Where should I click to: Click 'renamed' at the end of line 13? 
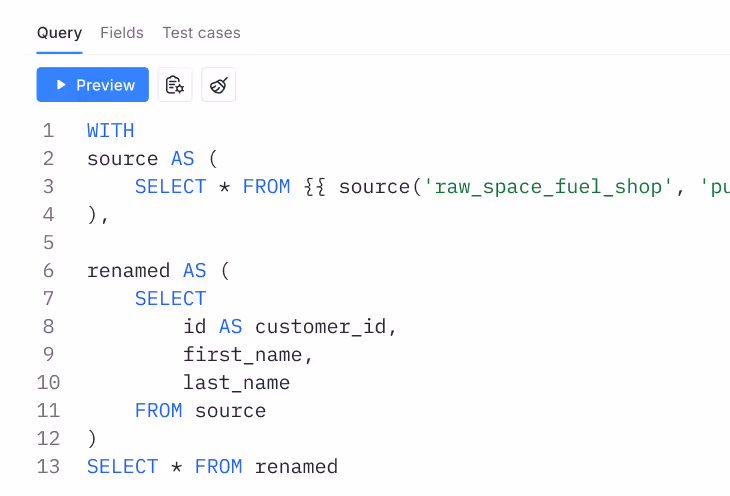tap(297, 467)
